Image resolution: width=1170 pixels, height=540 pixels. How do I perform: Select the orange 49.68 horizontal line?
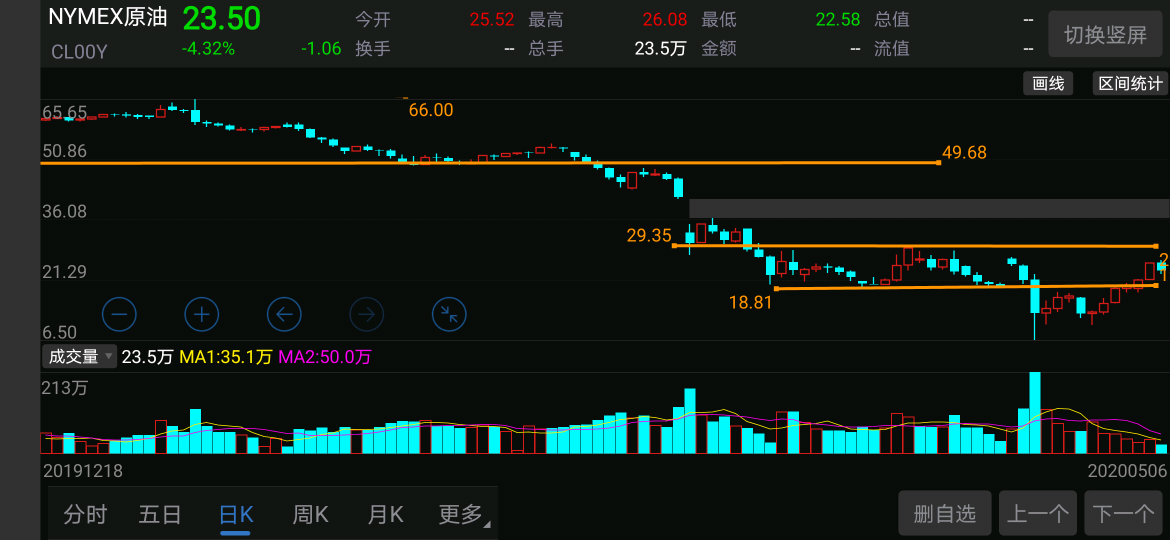pyautogui.click(x=490, y=163)
